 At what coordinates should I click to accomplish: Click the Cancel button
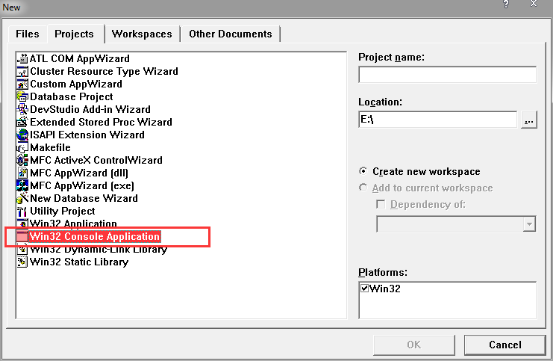click(505, 345)
